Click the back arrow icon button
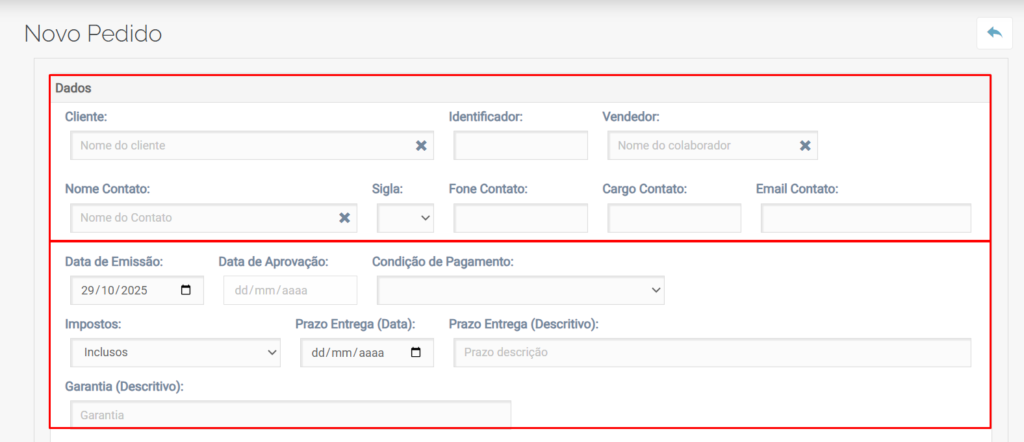This screenshot has width=1024, height=442. pos(994,33)
